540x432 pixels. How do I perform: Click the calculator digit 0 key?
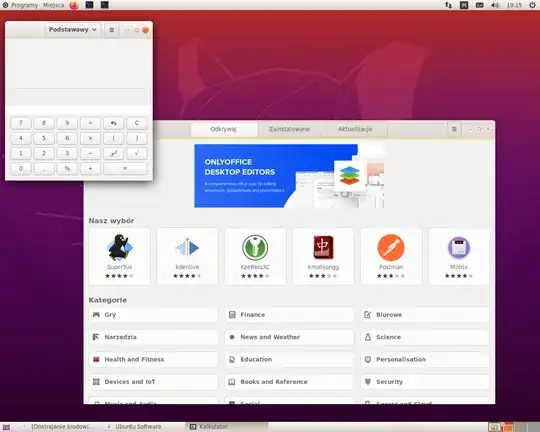pos(21,168)
